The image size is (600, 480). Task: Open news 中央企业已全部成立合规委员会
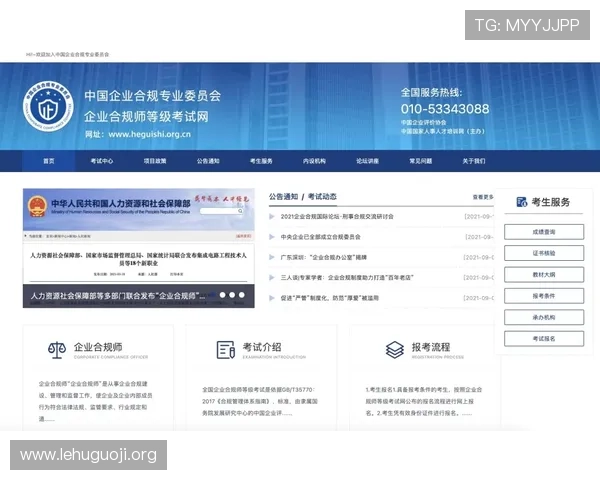click(321, 237)
